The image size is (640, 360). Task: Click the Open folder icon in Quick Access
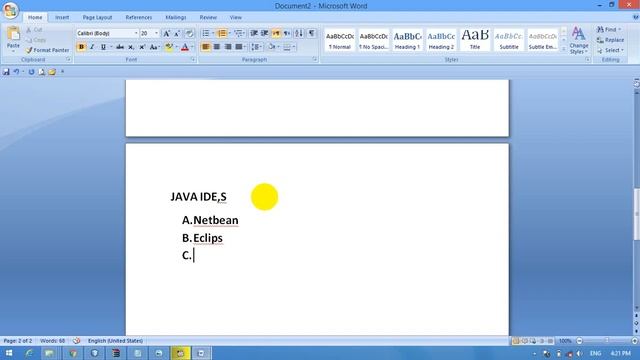point(52,72)
